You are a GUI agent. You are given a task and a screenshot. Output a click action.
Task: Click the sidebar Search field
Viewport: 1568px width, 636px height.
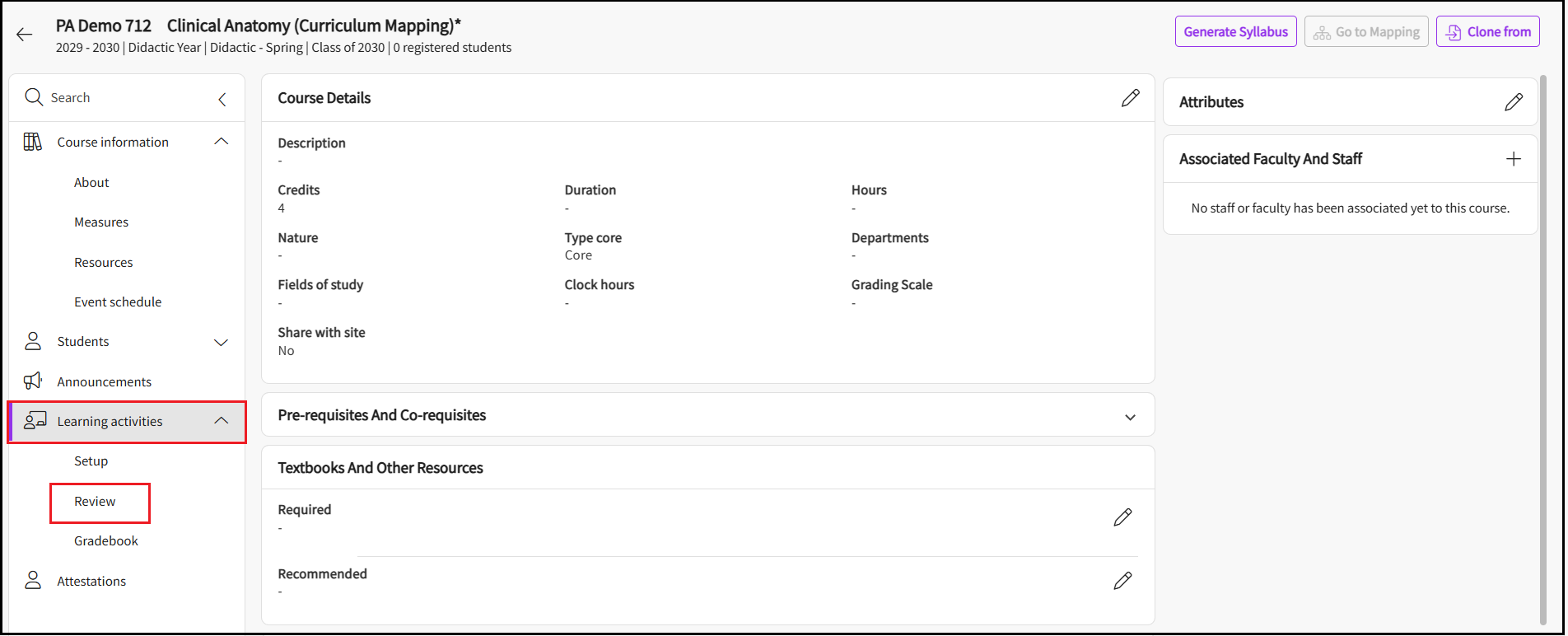[x=124, y=98]
